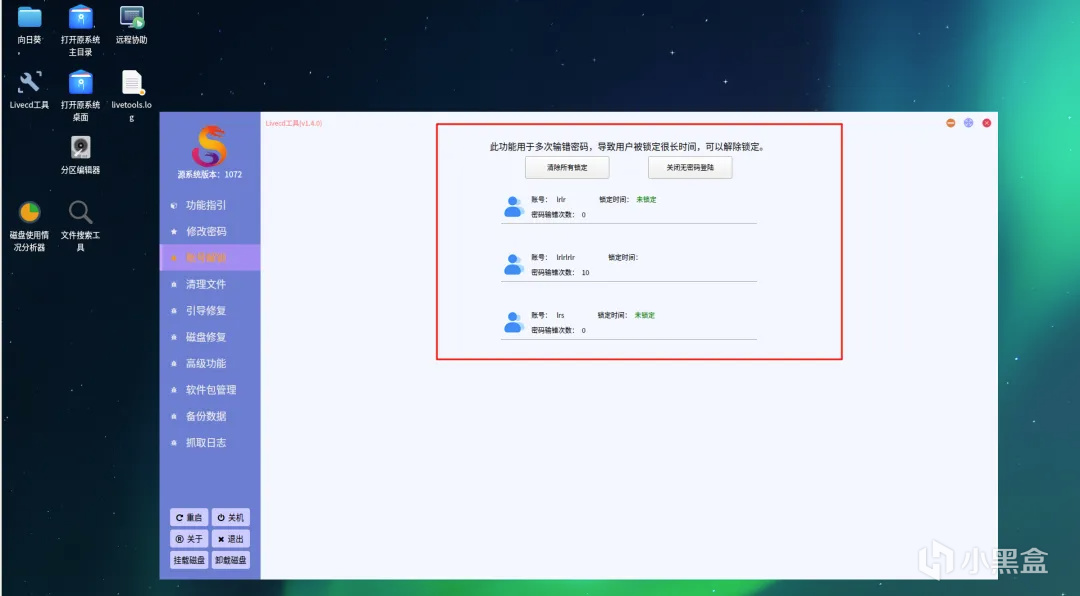Screen dimensions: 1080x596
Task: Click the user avatar for account lrlr
Action: 514,207
